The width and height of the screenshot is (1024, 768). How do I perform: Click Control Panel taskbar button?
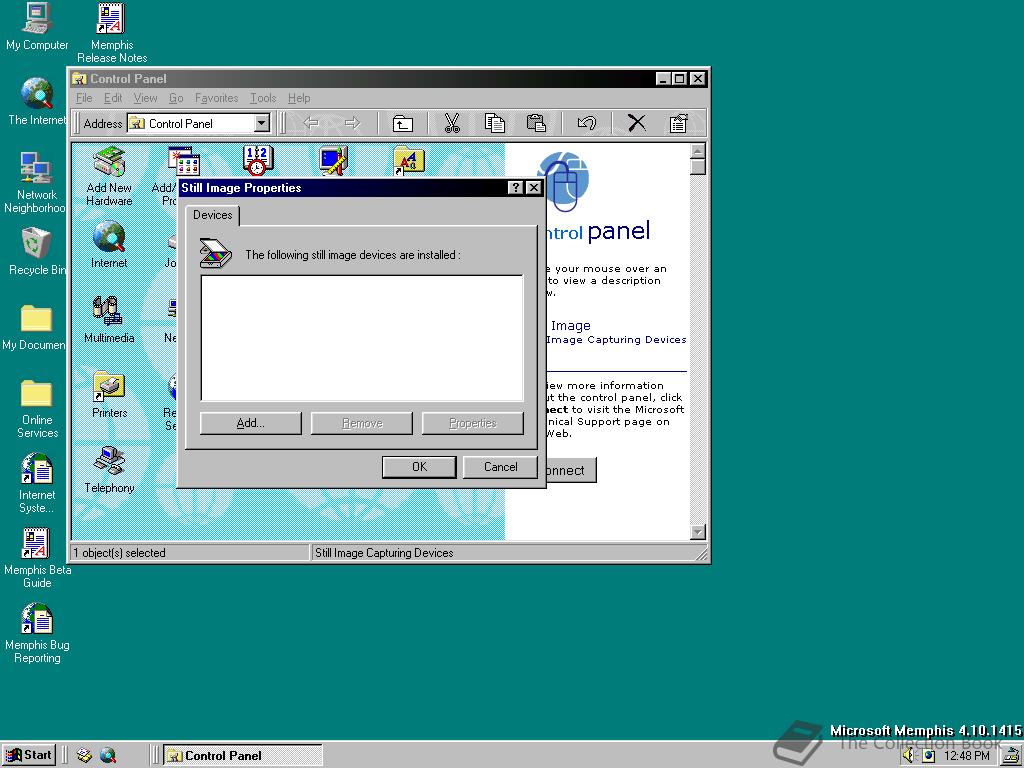(243, 756)
